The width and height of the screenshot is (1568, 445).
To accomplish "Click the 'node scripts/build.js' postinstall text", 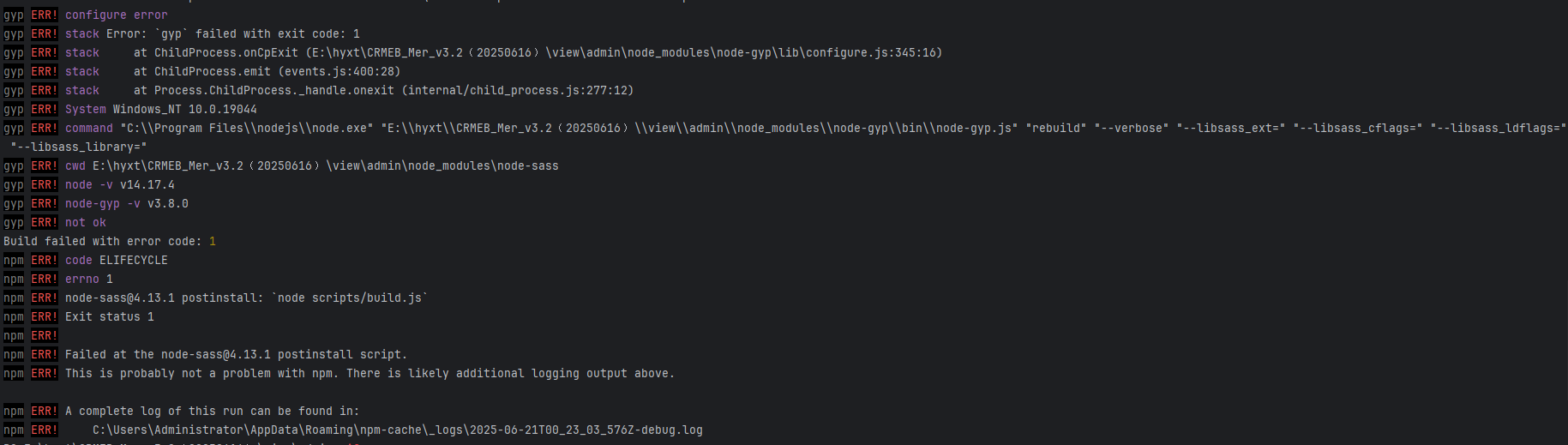I will pos(350,298).
